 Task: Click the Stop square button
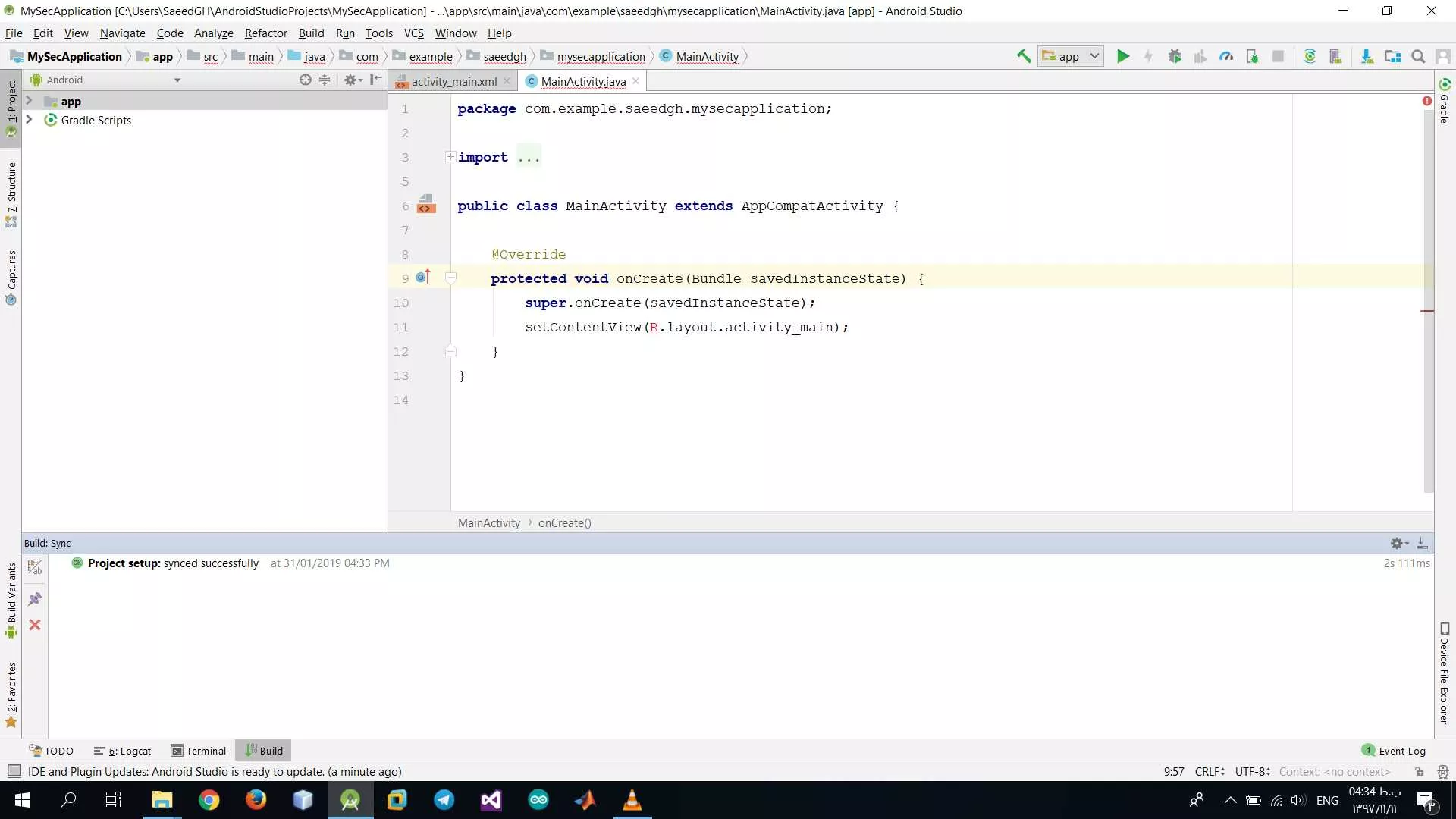pos(1278,56)
